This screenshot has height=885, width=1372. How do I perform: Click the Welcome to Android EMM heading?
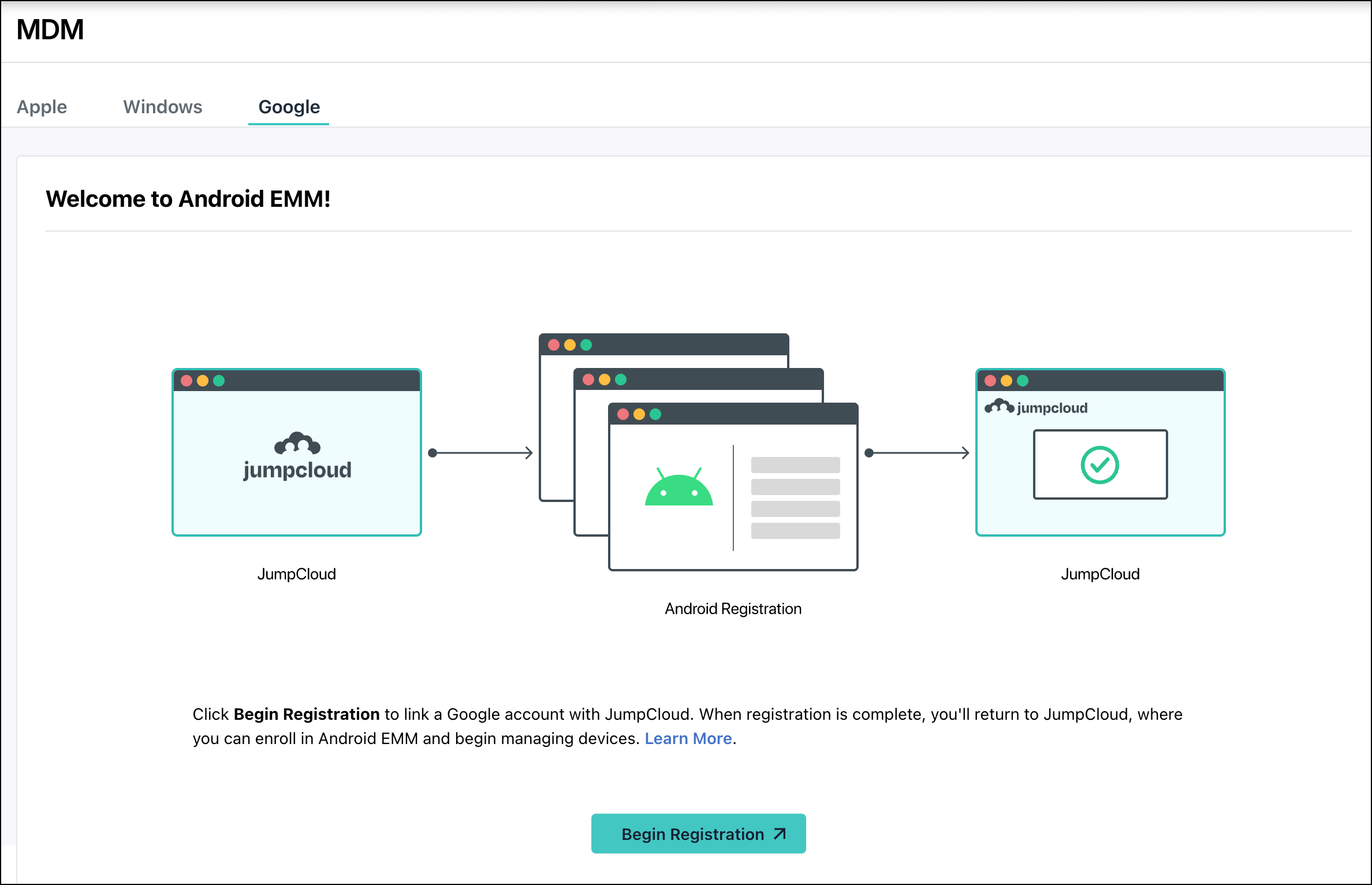(188, 199)
